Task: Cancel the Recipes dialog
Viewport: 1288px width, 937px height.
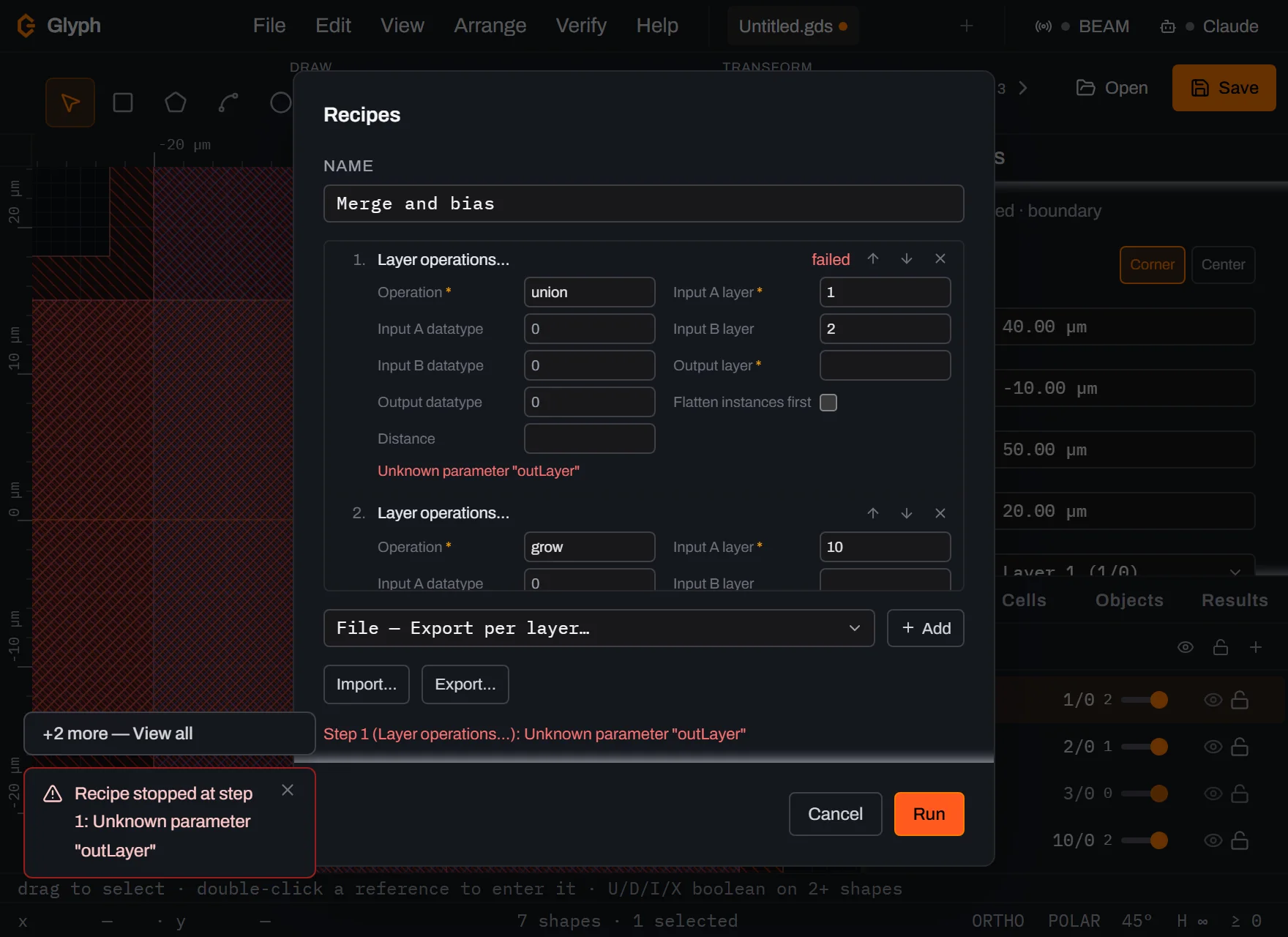Action: [835, 814]
